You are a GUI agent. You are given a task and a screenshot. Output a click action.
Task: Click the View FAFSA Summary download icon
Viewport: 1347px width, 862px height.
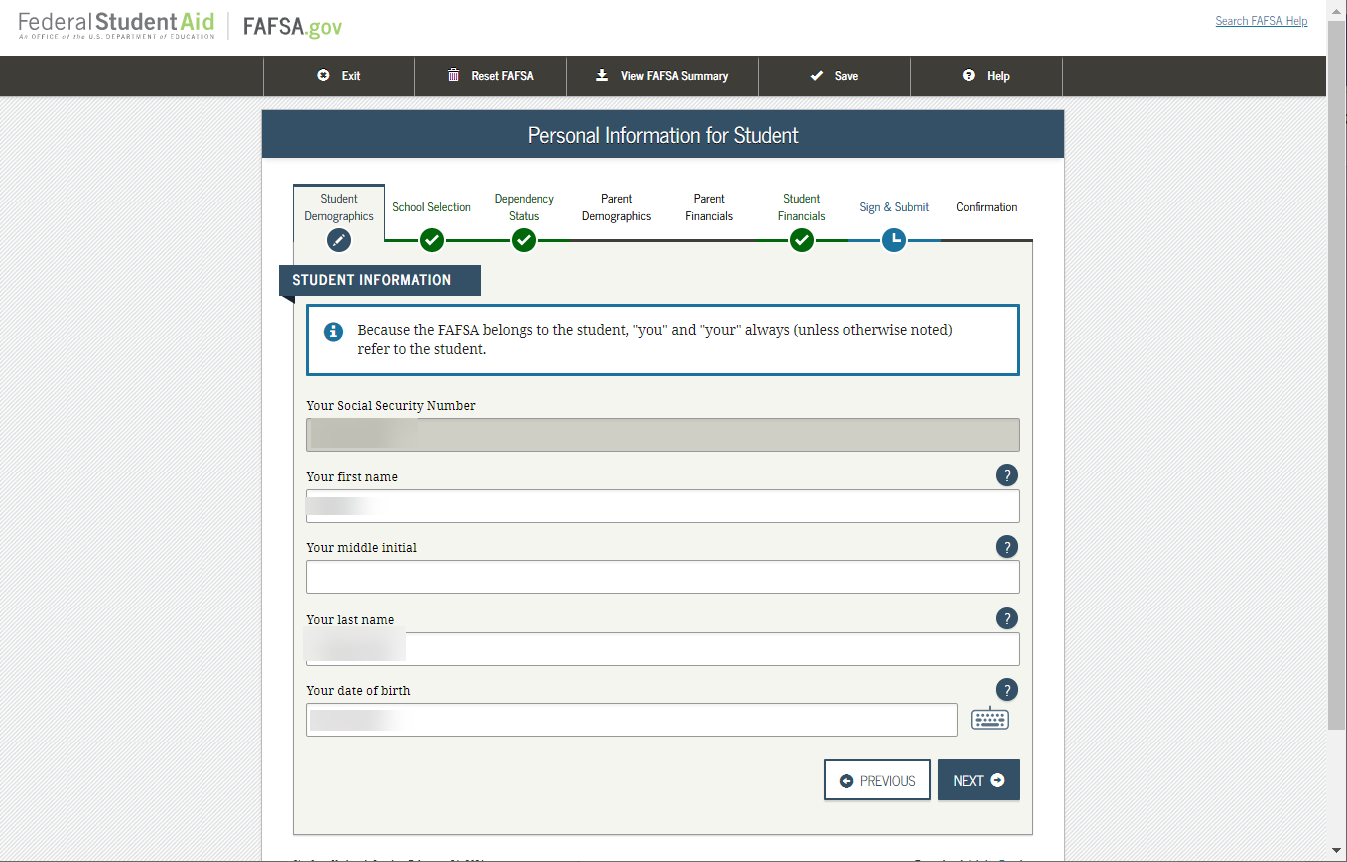[601, 76]
